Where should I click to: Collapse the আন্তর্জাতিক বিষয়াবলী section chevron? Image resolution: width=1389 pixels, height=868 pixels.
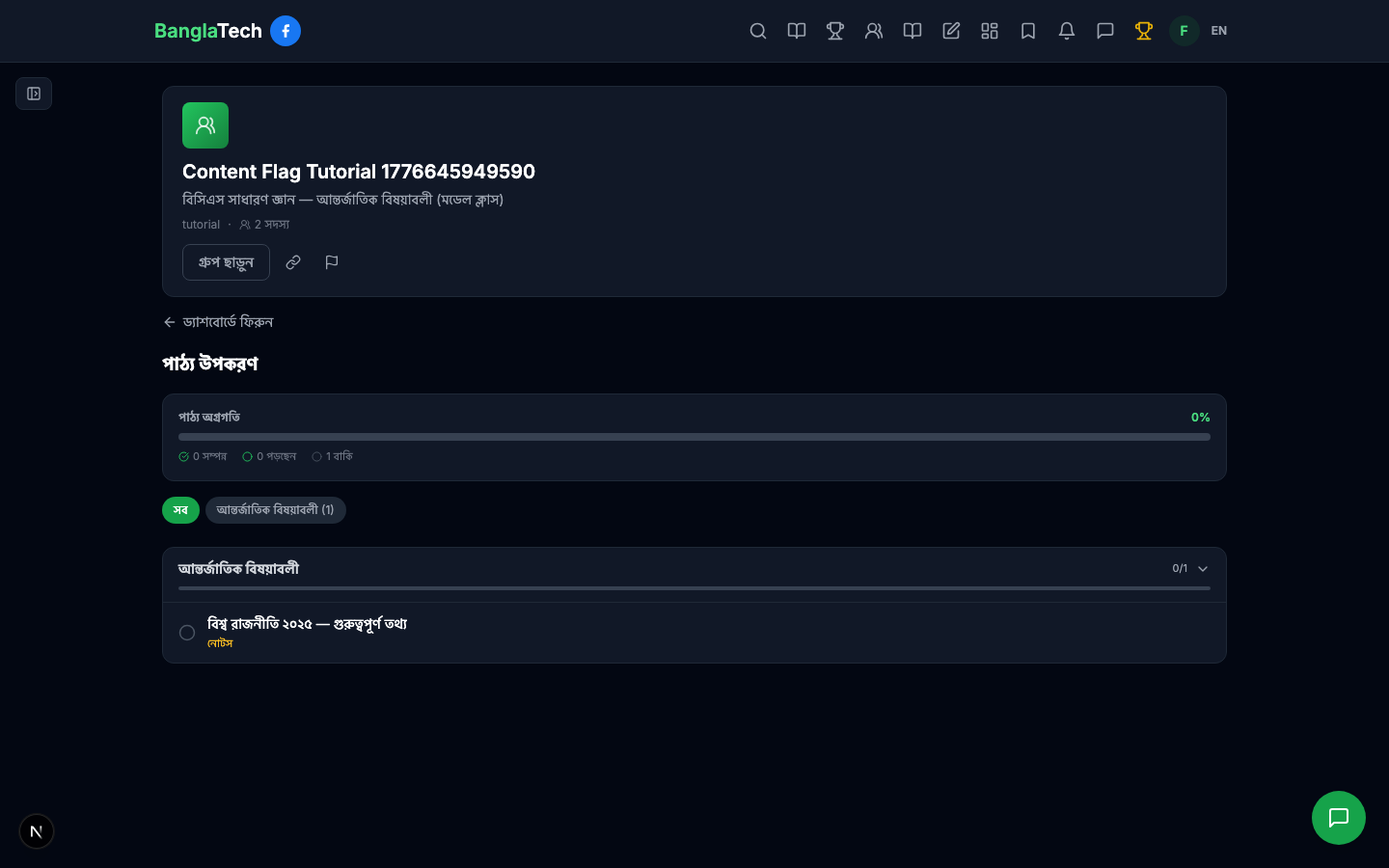tap(1202, 568)
